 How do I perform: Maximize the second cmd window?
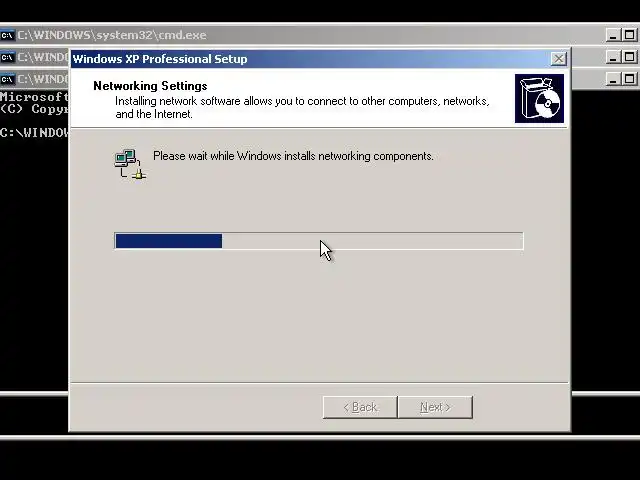tap(629, 57)
